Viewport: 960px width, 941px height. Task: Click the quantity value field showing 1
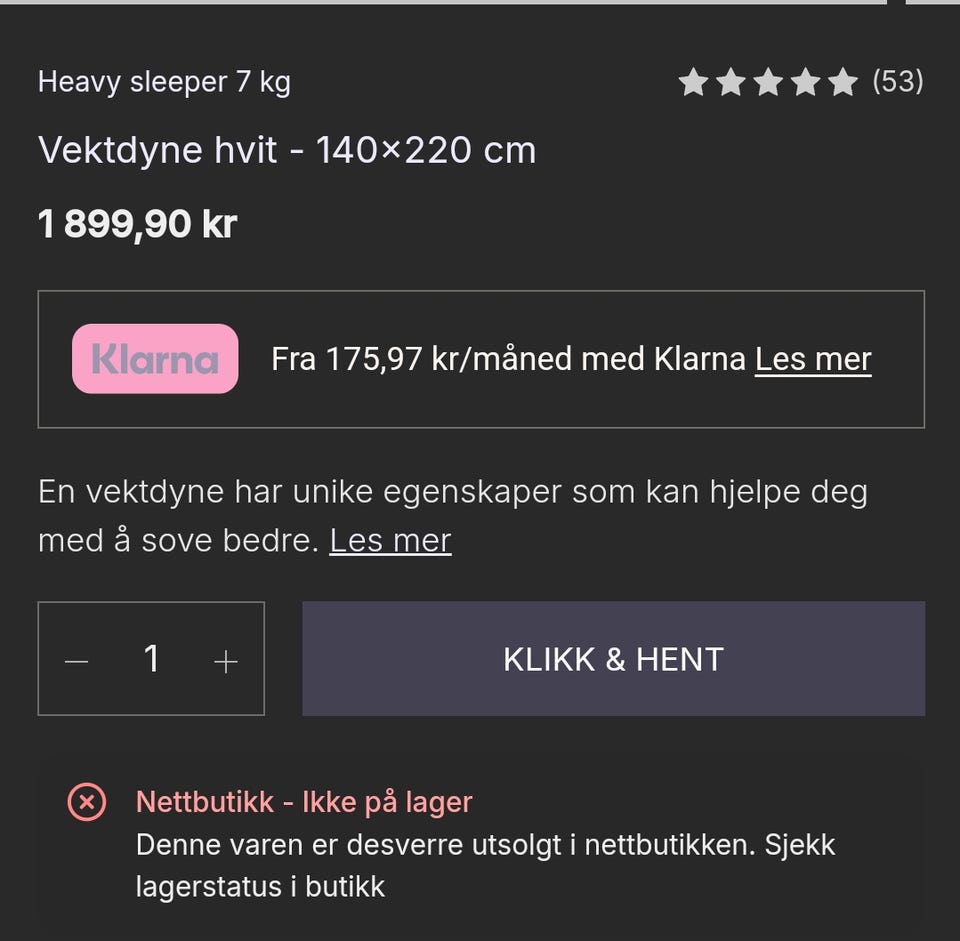point(151,659)
